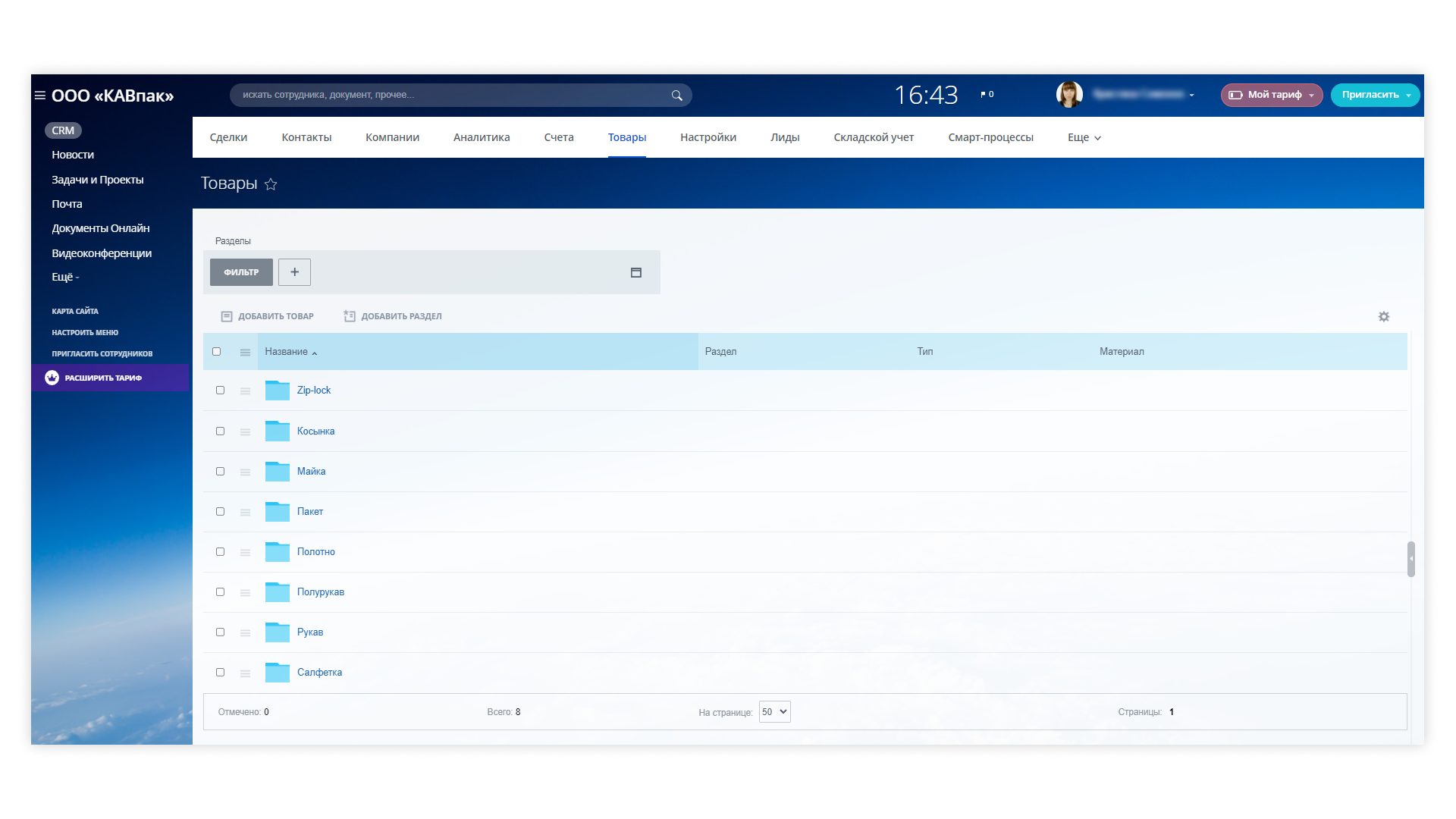
Task: Open the Мой тариф dropdown
Action: click(x=1272, y=95)
